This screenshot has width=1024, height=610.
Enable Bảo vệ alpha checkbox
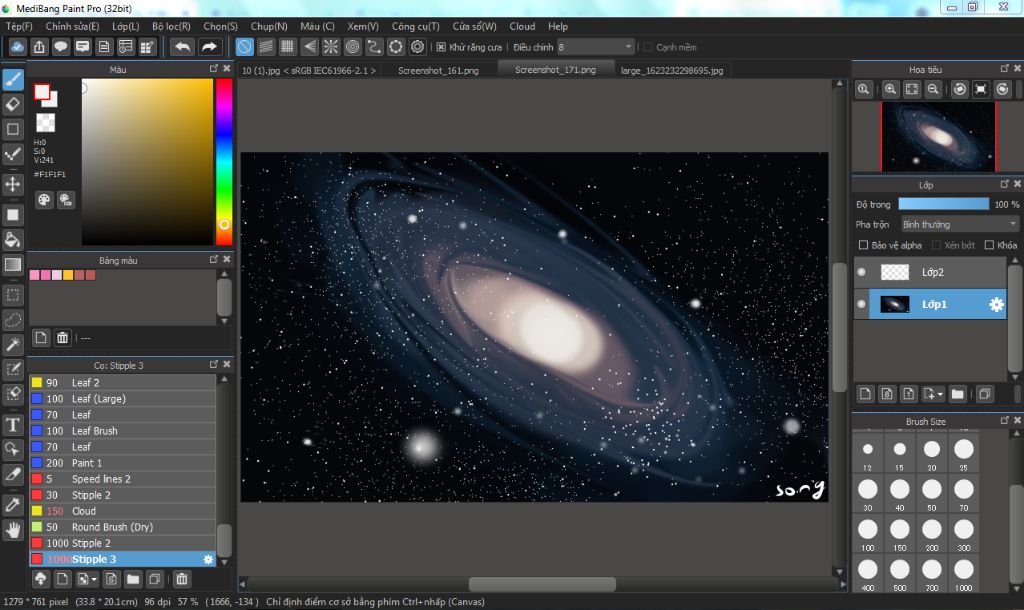[863, 245]
